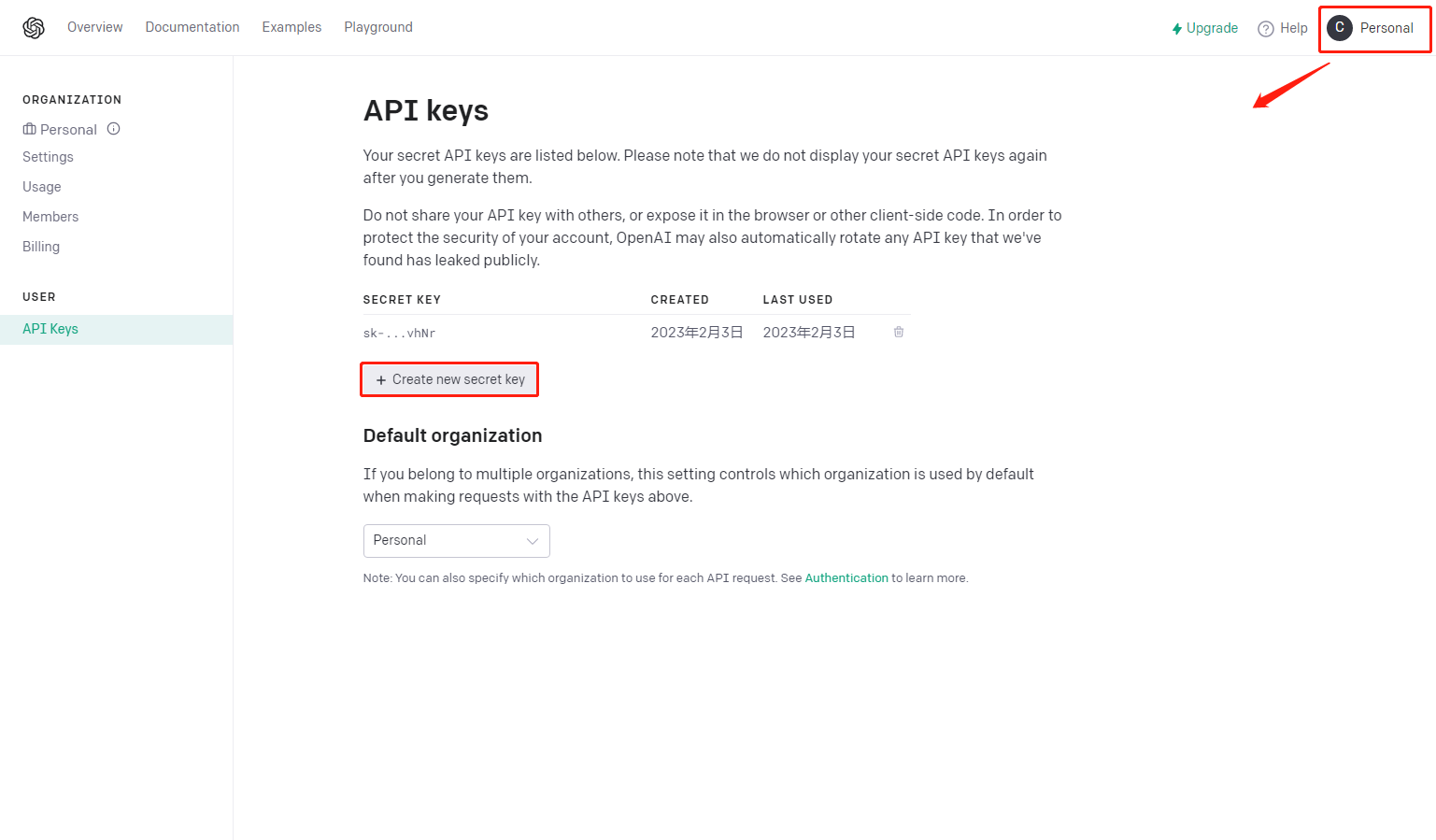1436x840 pixels.
Task: Click the lightning bolt Upgrade icon
Action: point(1177,29)
